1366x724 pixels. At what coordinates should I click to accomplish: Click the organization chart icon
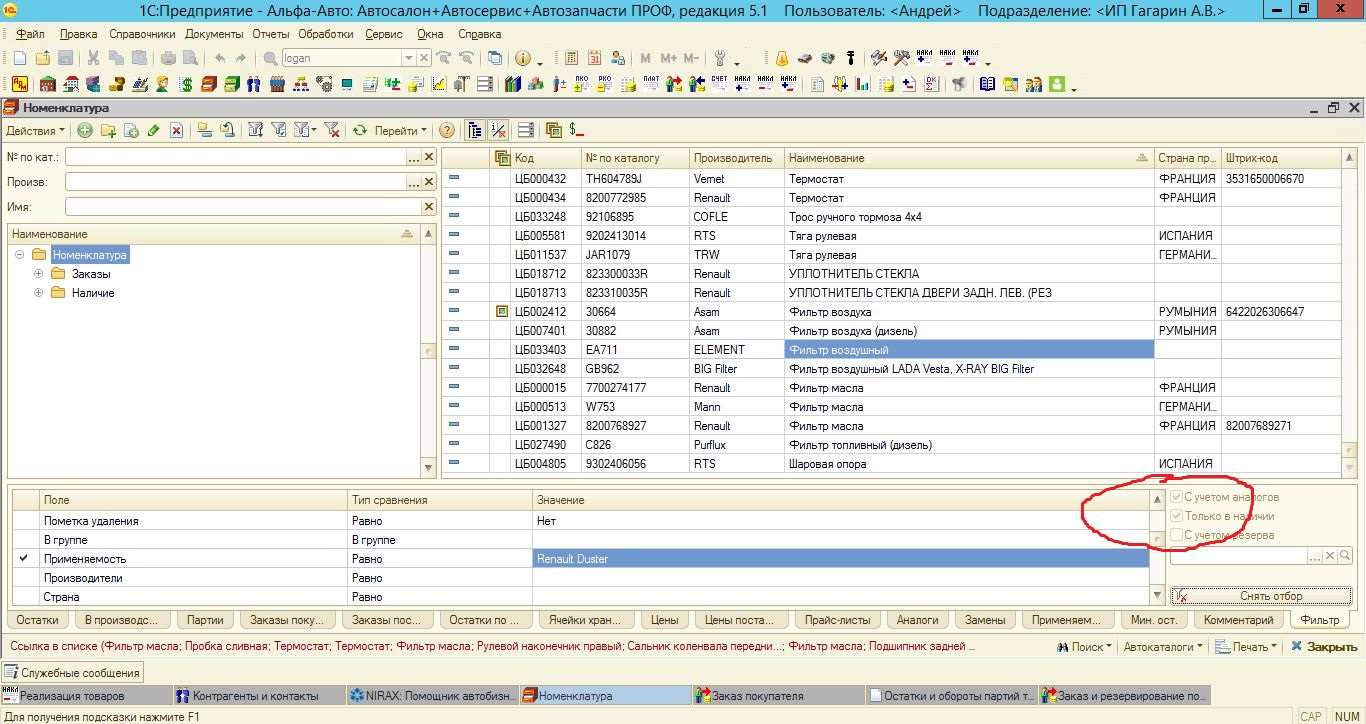[x=300, y=84]
